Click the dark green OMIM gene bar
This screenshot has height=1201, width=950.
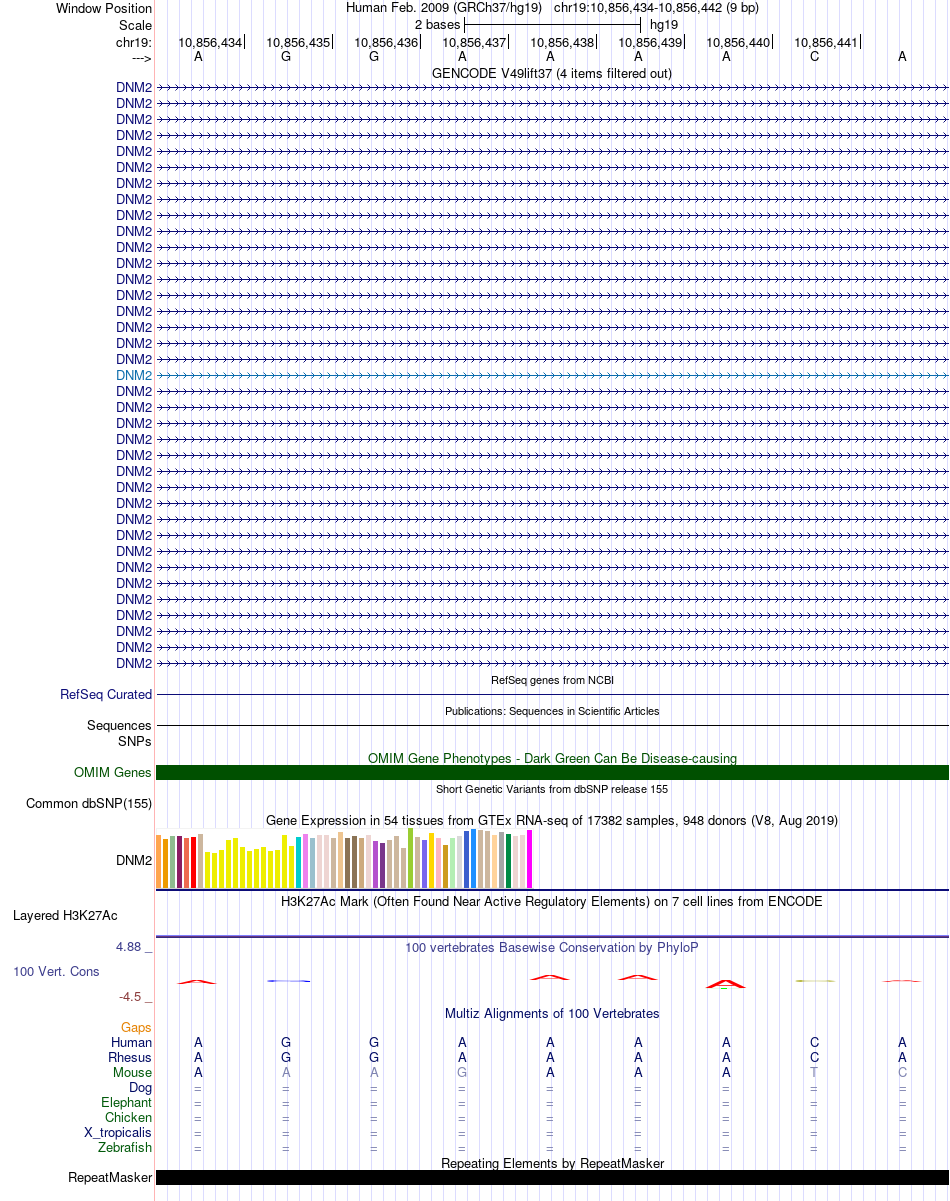[552, 772]
